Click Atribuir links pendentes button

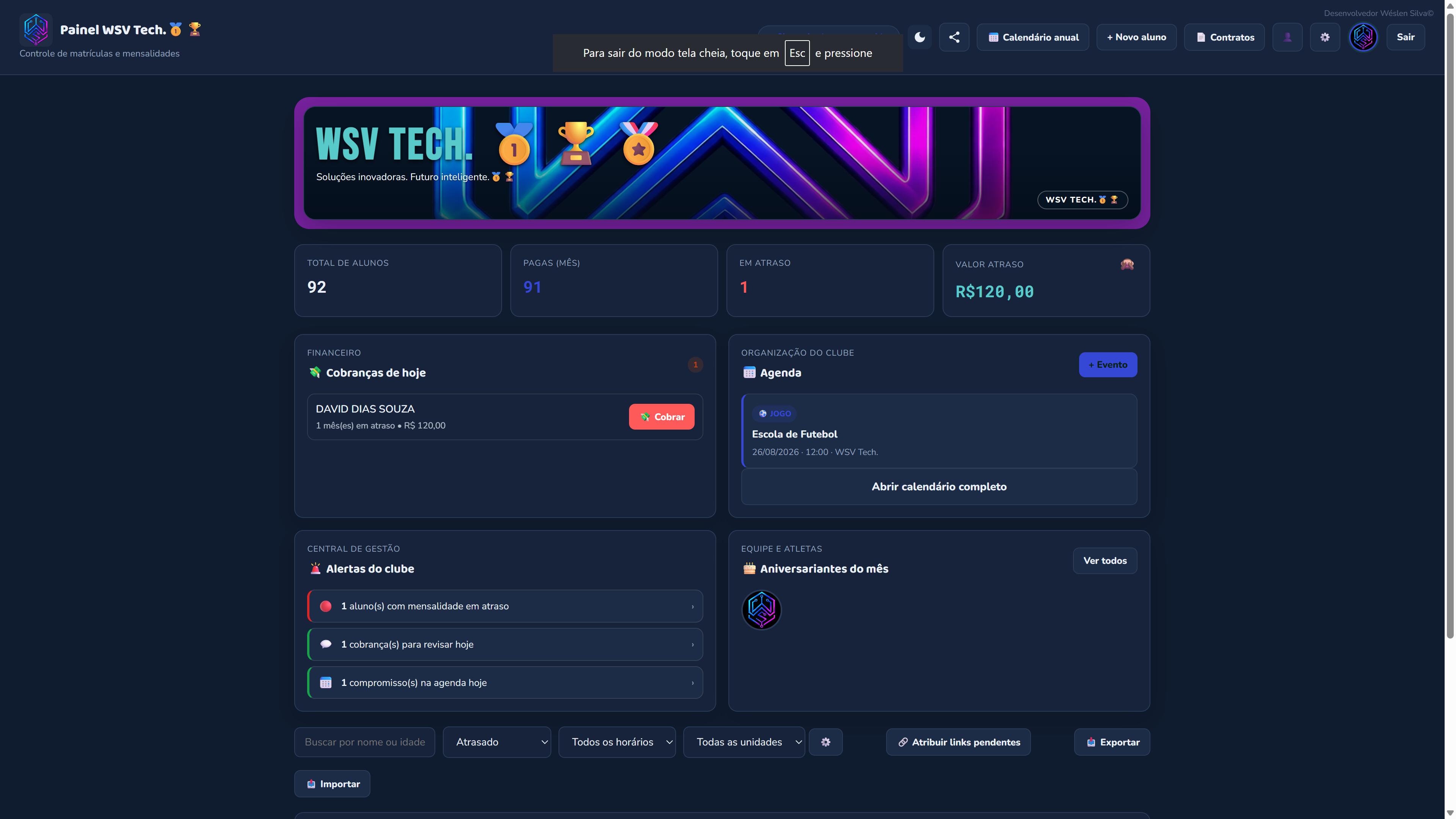coord(958,742)
